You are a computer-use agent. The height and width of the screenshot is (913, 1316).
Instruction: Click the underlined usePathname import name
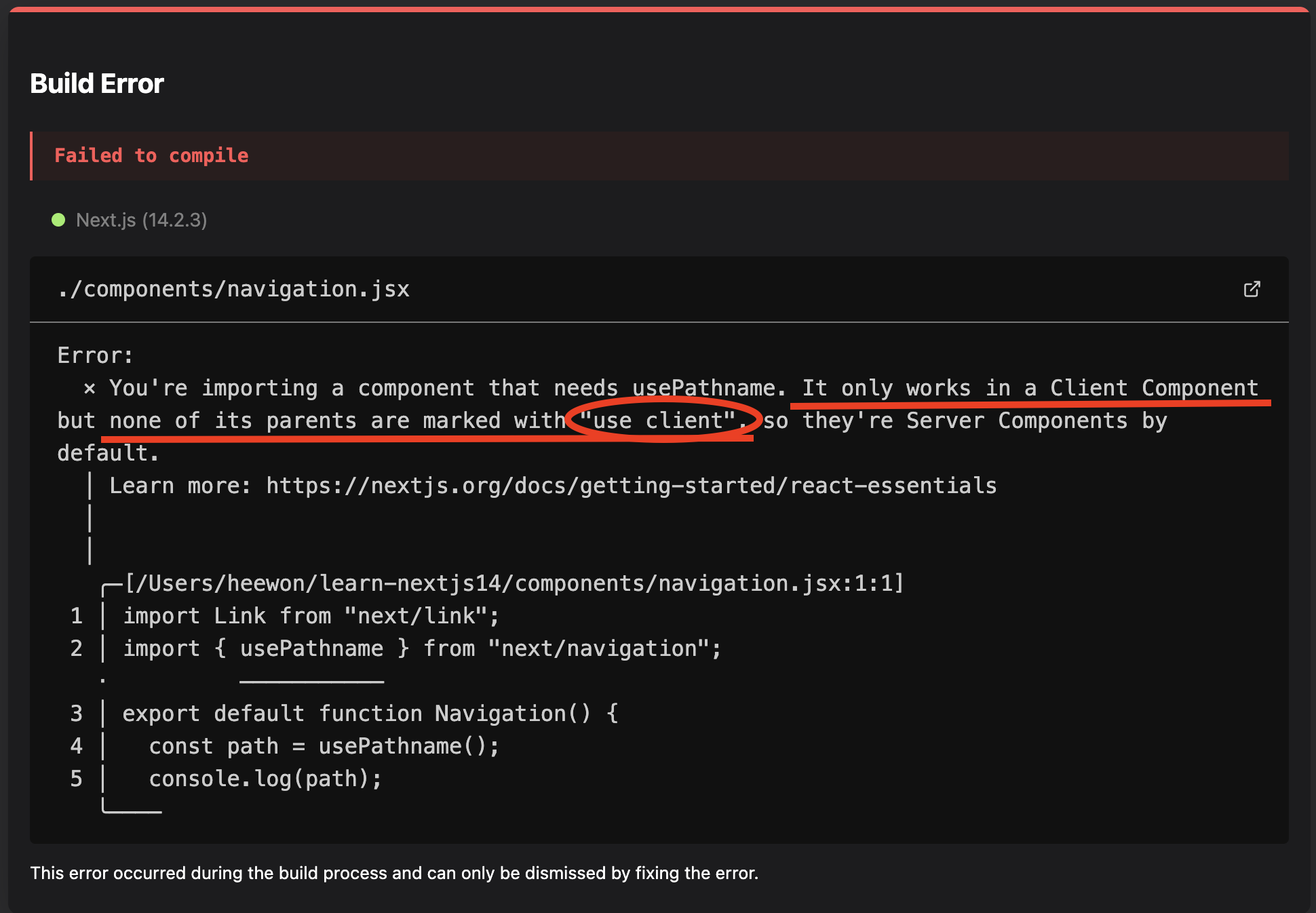tap(311, 648)
